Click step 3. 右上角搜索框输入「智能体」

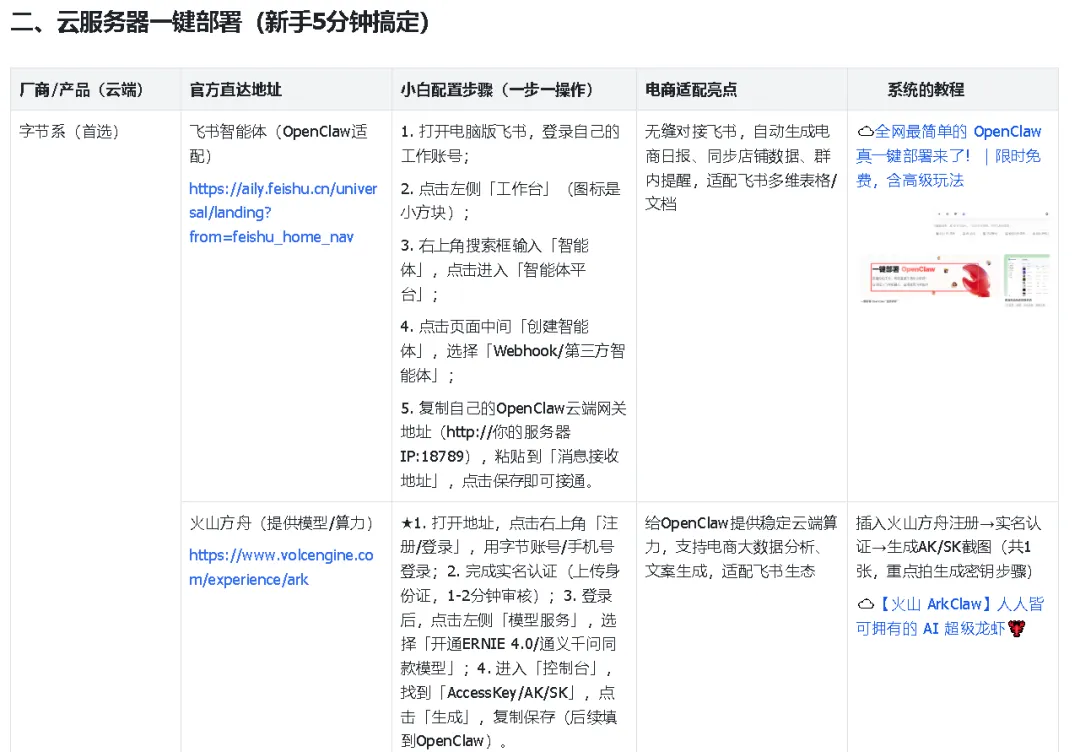[495, 270]
